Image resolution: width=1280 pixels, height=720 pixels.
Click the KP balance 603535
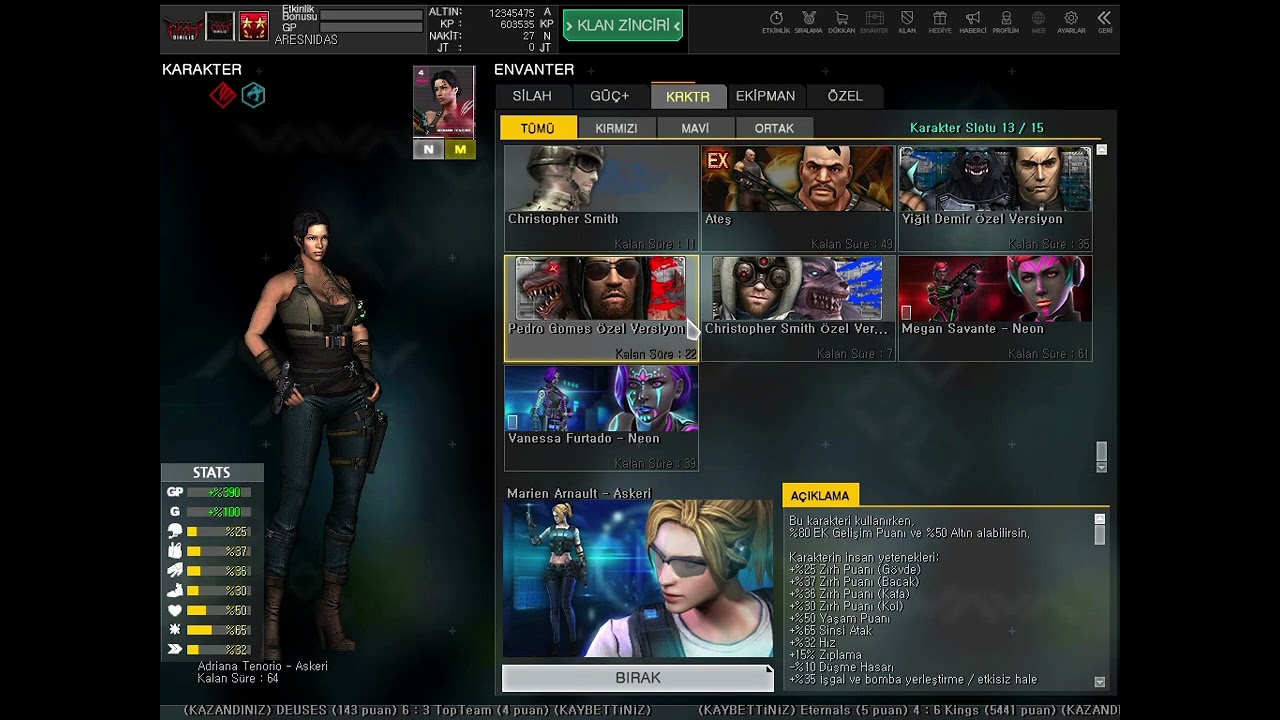pyautogui.click(x=517, y=24)
